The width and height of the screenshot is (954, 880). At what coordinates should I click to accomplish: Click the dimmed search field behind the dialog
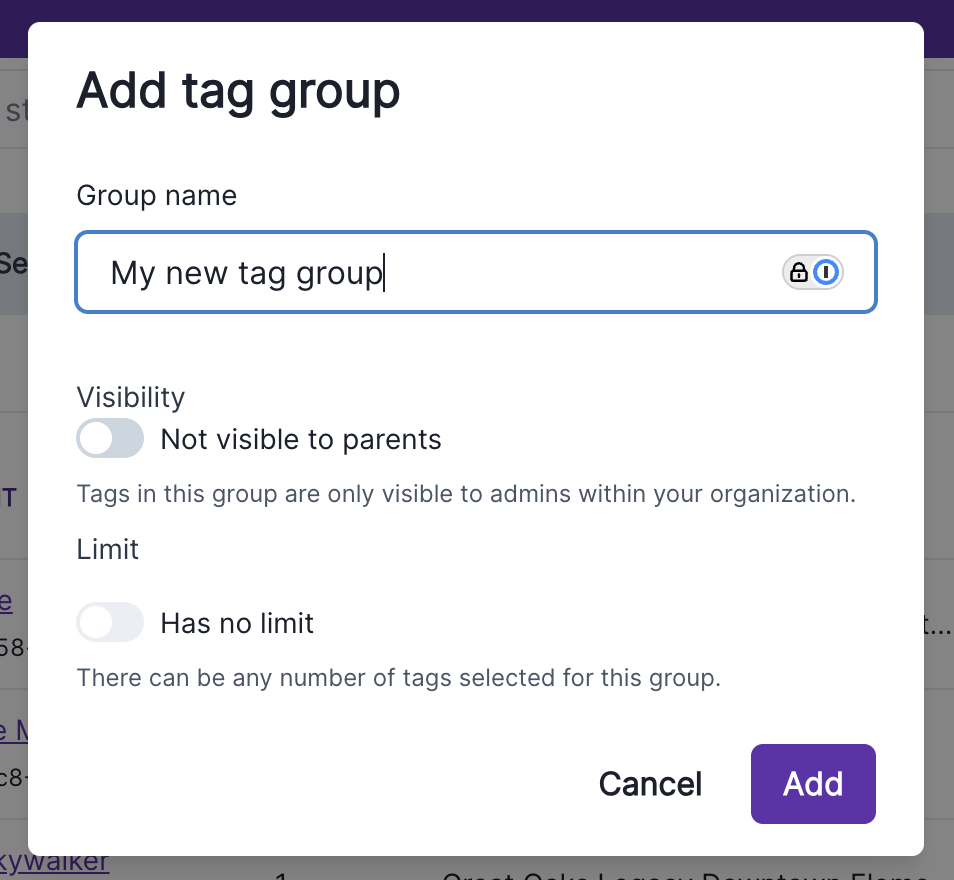pyautogui.click(x=14, y=110)
